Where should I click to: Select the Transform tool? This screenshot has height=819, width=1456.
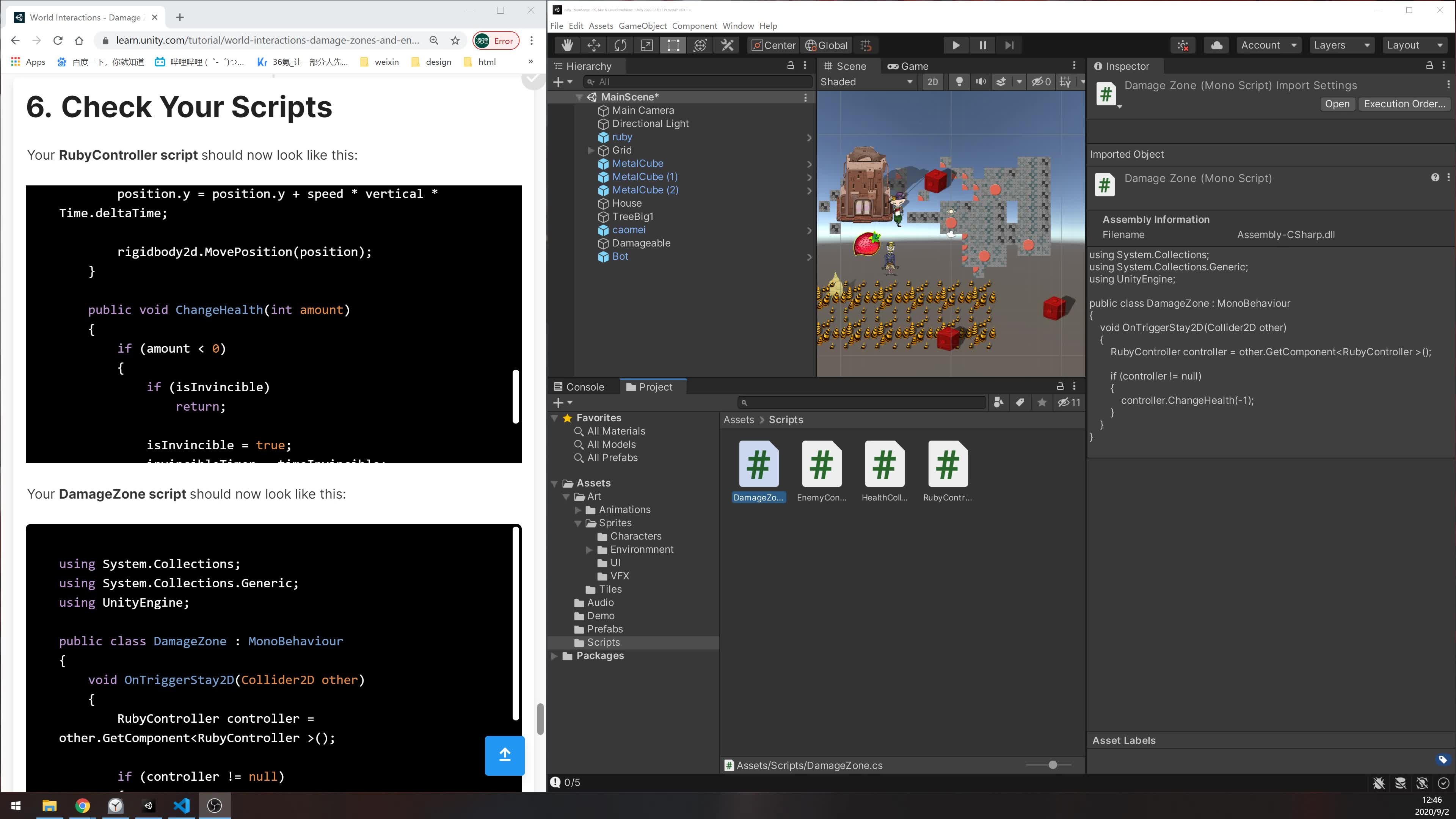pos(700,45)
